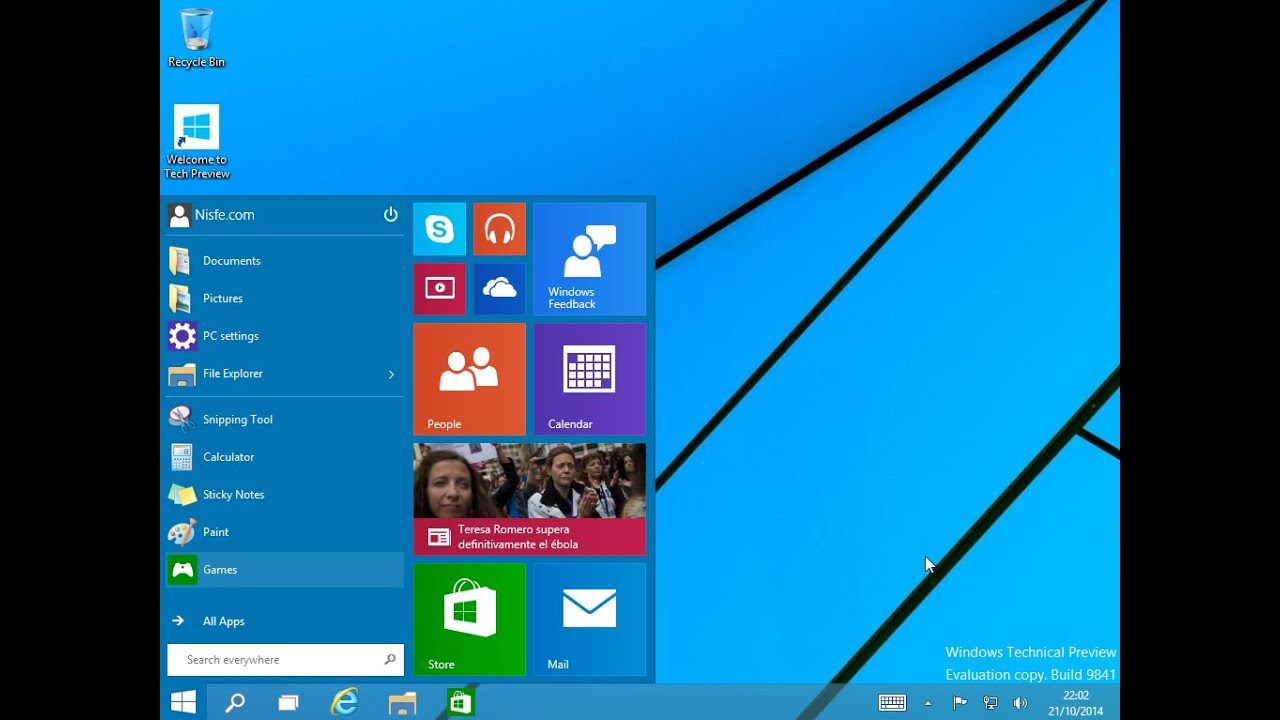Open the volume speaker icon
The width and height of the screenshot is (1280, 720).
1020,703
